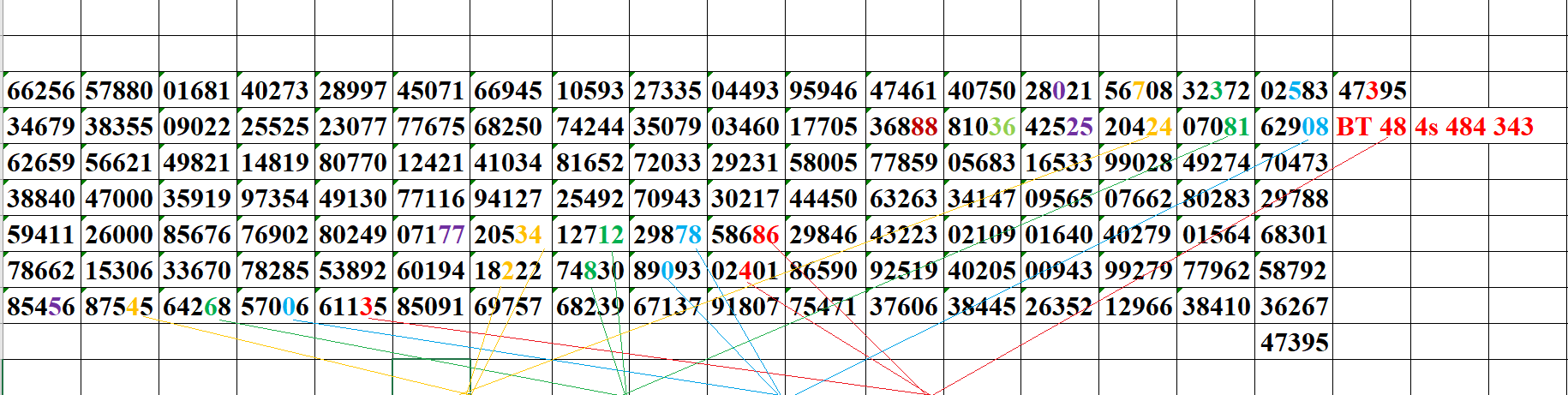This screenshot has width=1568, height=395.
Task: Select the cell showing 62908
Action: tap(1294, 127)
